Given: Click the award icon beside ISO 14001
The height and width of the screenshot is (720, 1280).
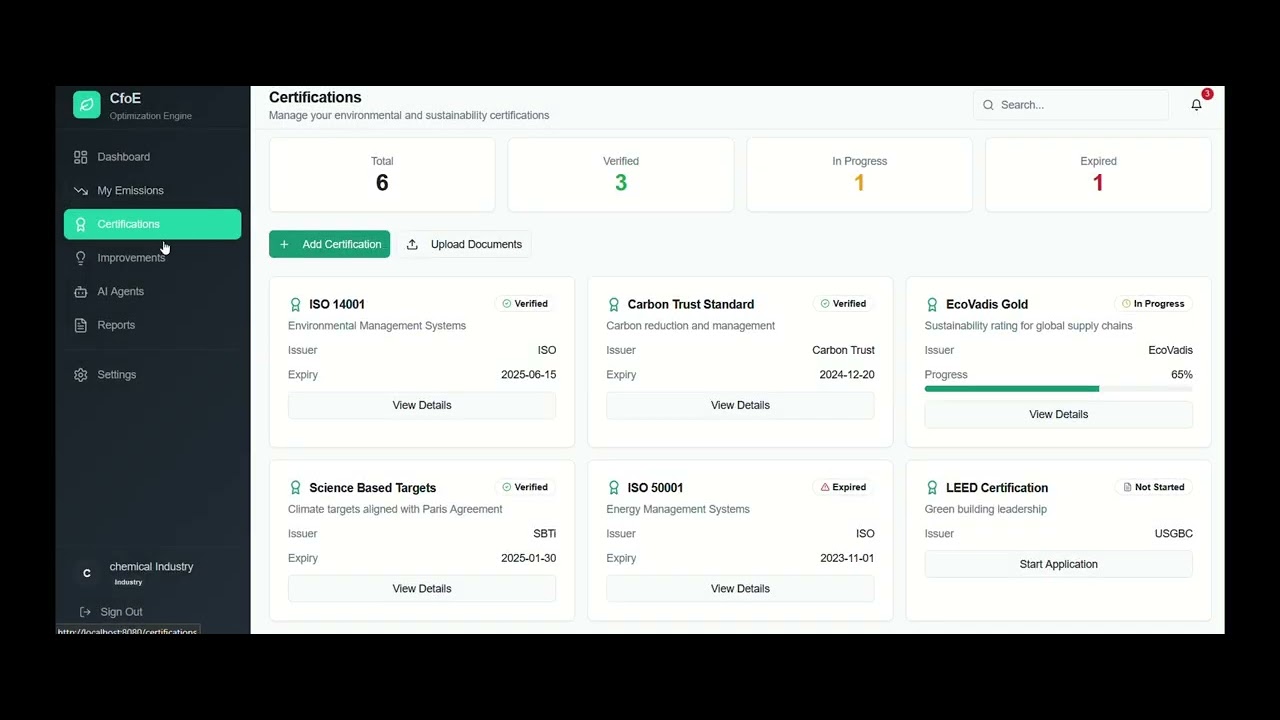Looking at the screenshot, I should click(x=295, y=304).
